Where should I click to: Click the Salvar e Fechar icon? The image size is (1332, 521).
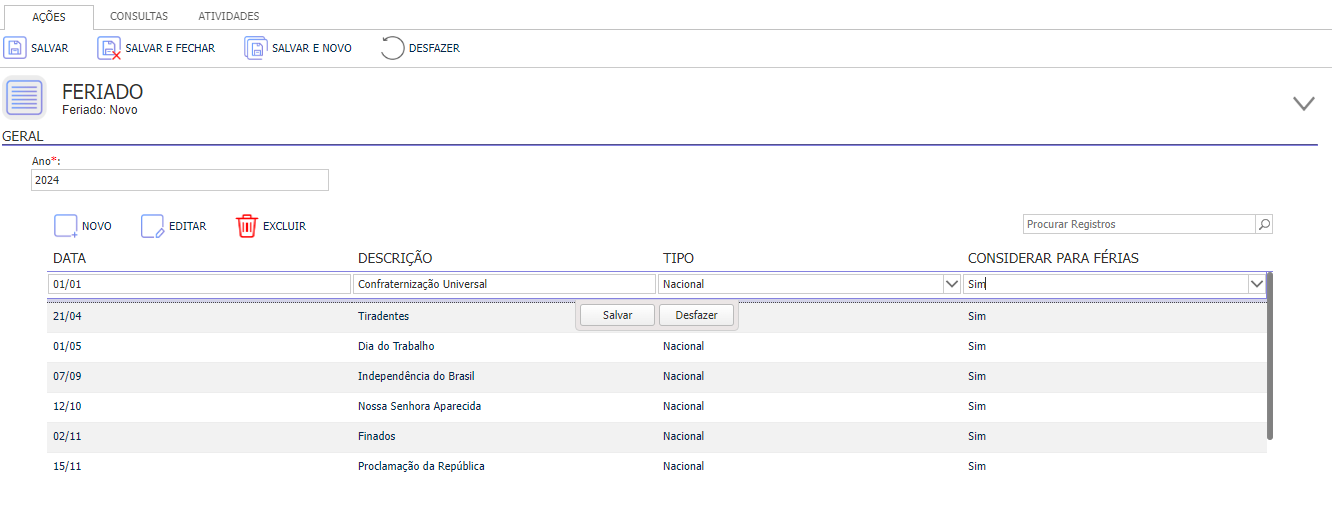pos(109,48)
